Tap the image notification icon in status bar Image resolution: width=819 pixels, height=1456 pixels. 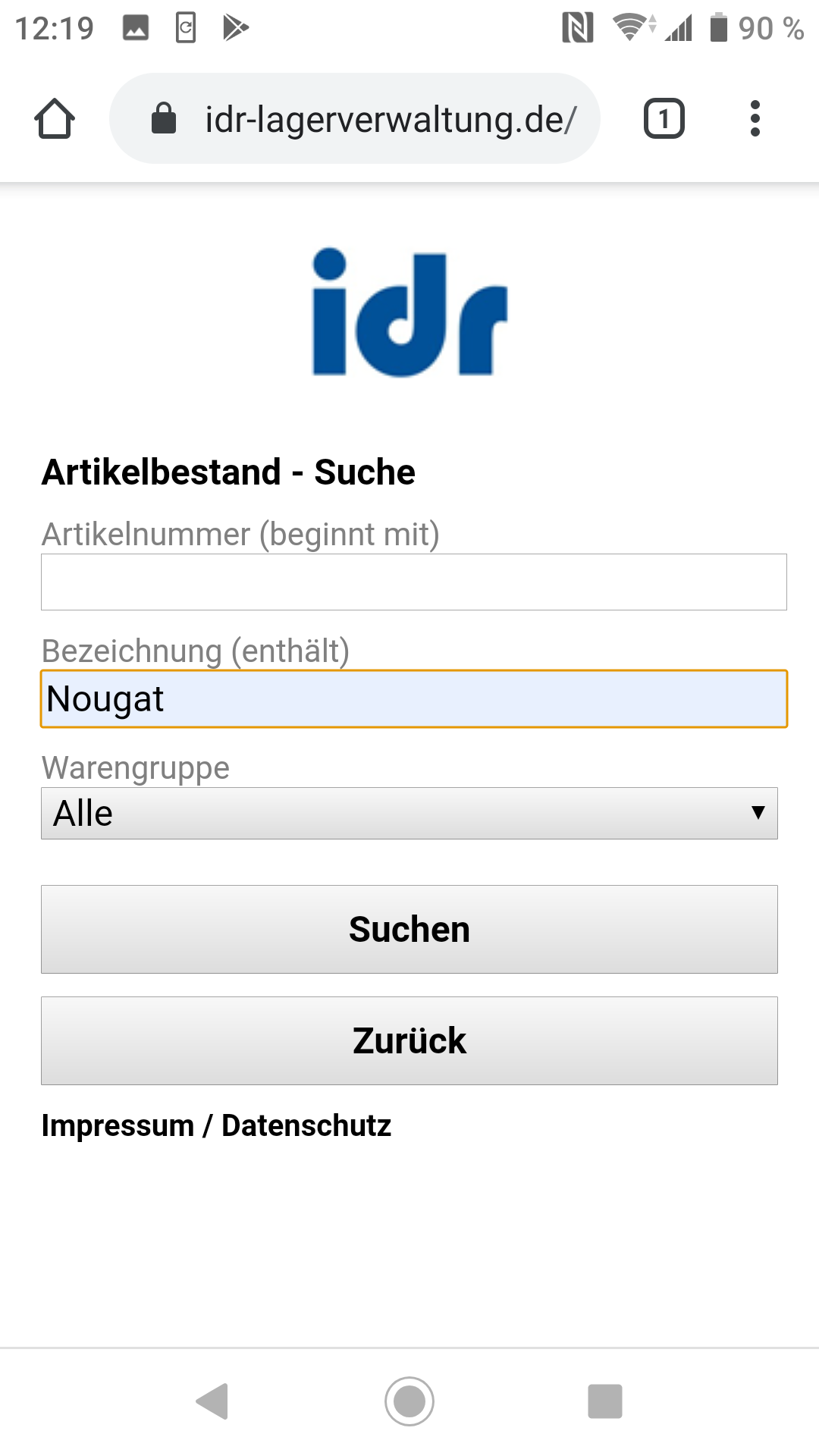(136, 28)
